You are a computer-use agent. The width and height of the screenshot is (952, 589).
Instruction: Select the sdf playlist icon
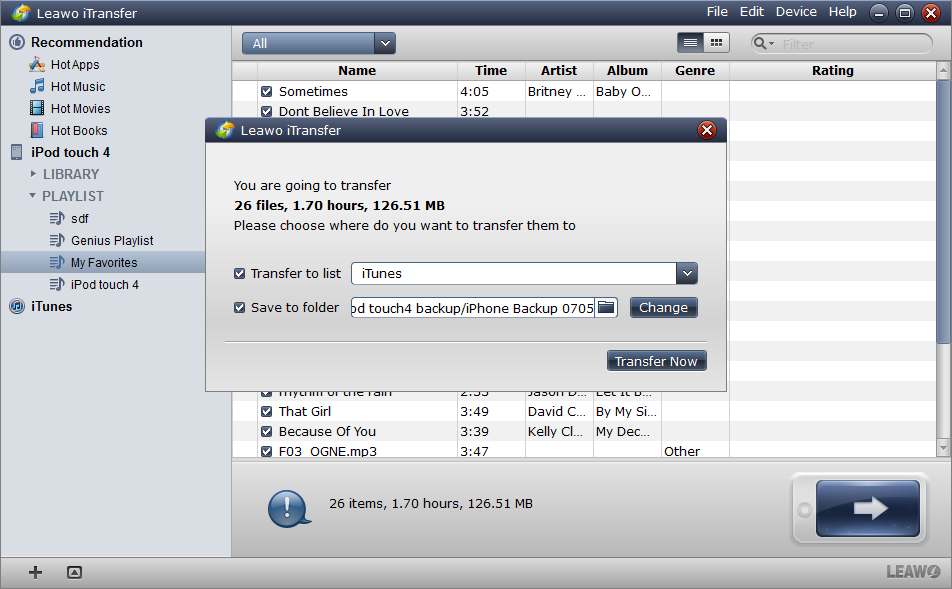[x=57, y=218]
